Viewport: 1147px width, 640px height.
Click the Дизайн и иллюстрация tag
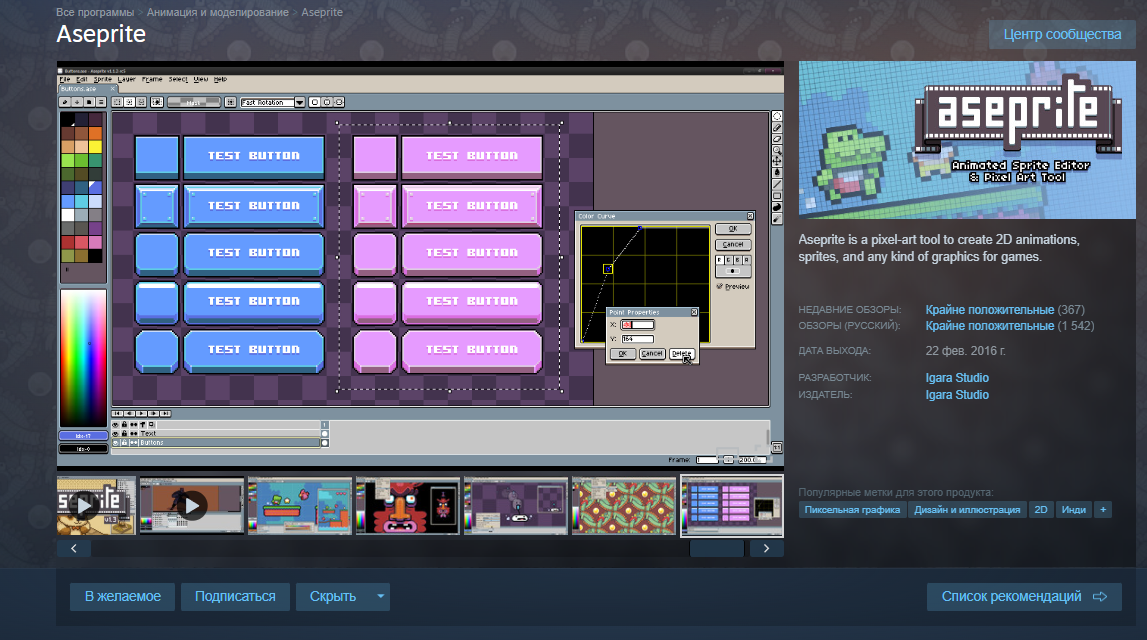coord(967,510)
